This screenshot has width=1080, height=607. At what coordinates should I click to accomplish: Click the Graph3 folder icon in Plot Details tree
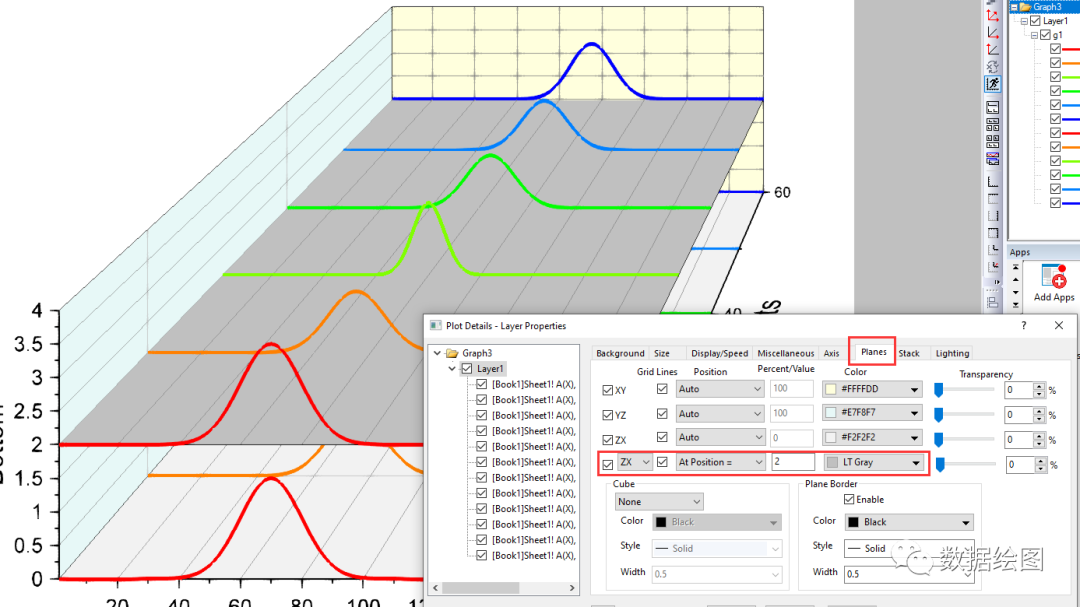(452, 353)
